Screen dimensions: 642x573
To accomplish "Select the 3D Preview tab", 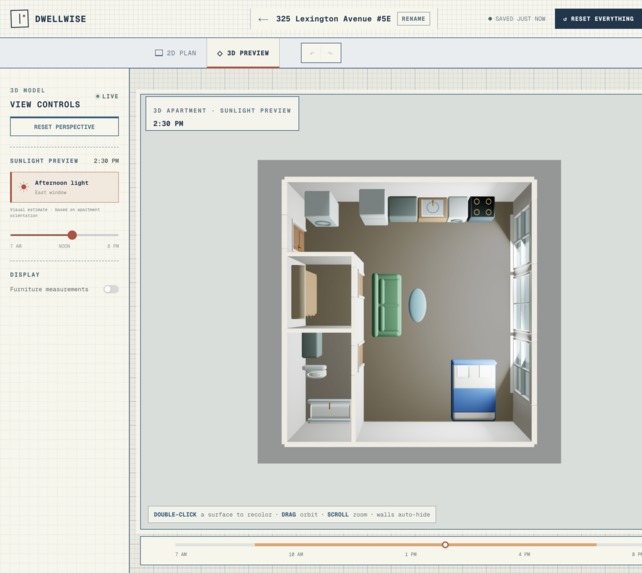I will 243,53.
